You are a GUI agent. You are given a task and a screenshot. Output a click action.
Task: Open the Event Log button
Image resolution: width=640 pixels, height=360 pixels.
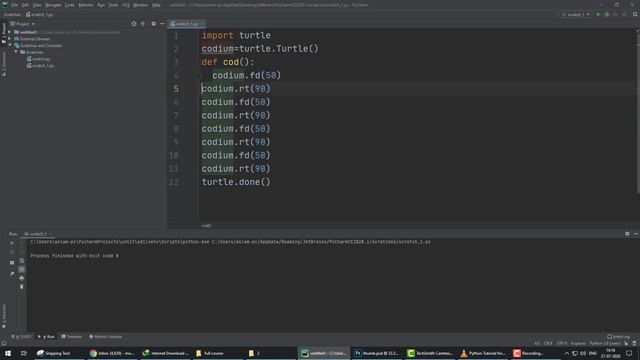click(x=619, y=337)
